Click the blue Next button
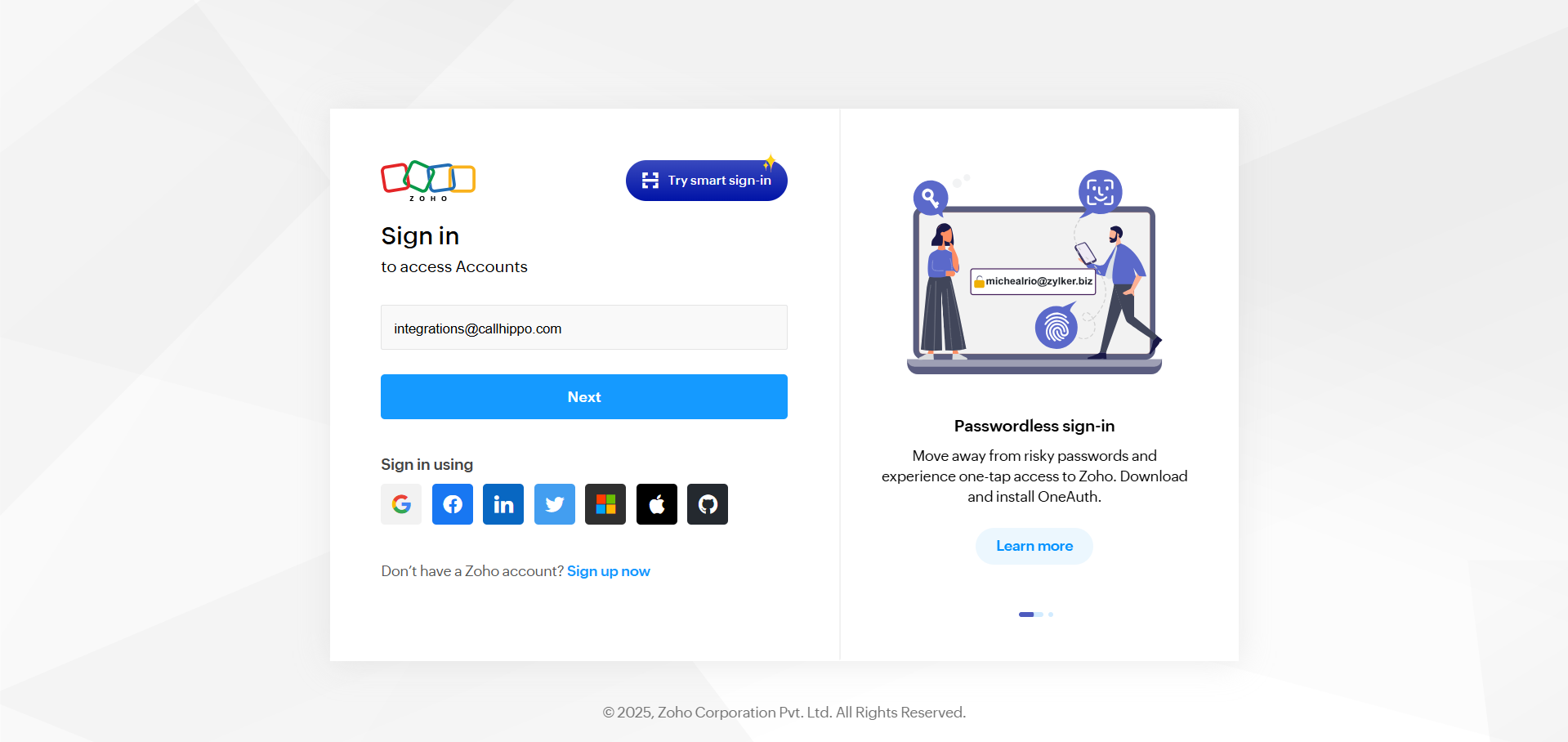Viewport: 1568px width, 742px height. [x=584, y=397]
